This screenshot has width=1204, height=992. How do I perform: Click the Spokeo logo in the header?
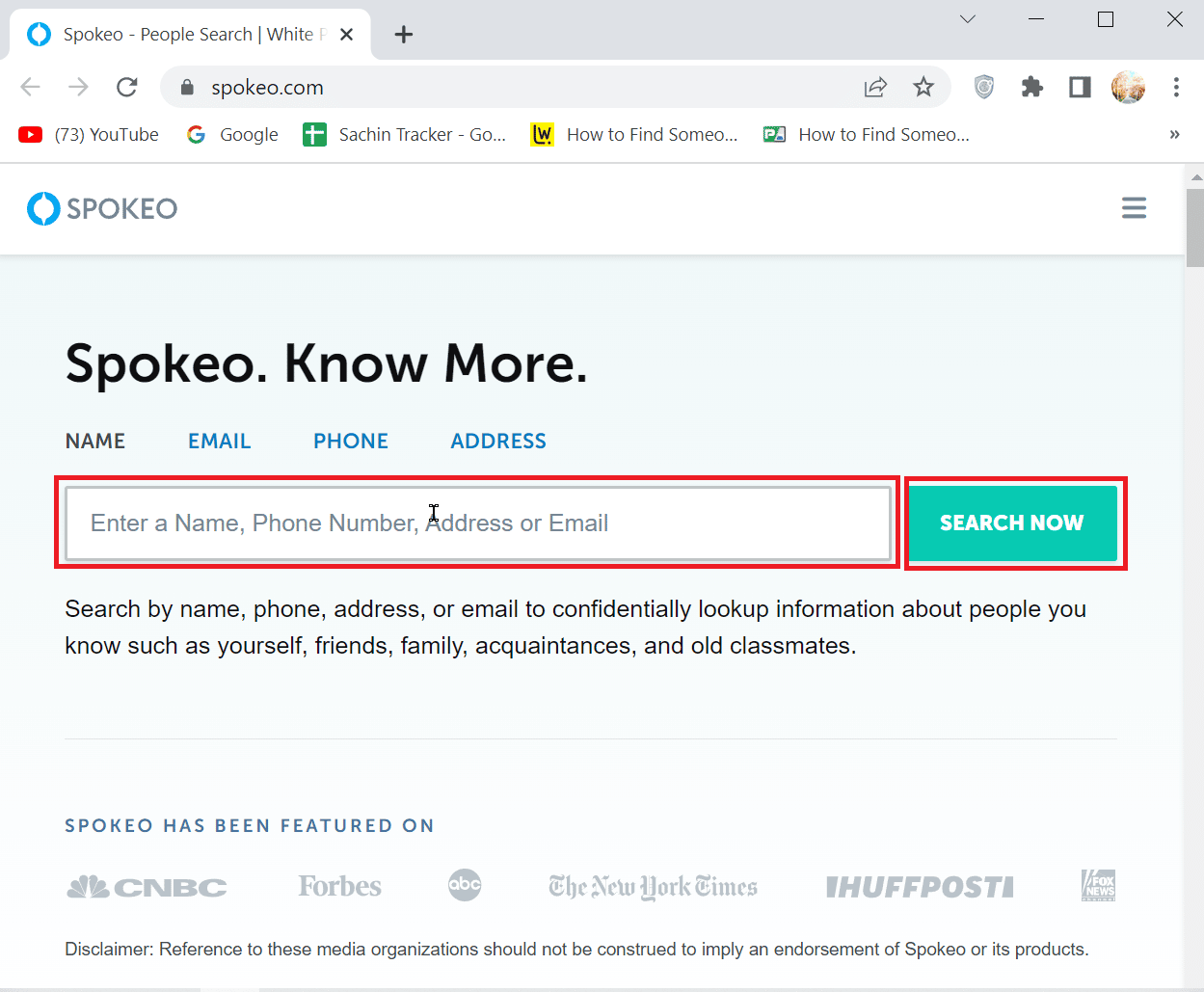[x=102, y=208]
